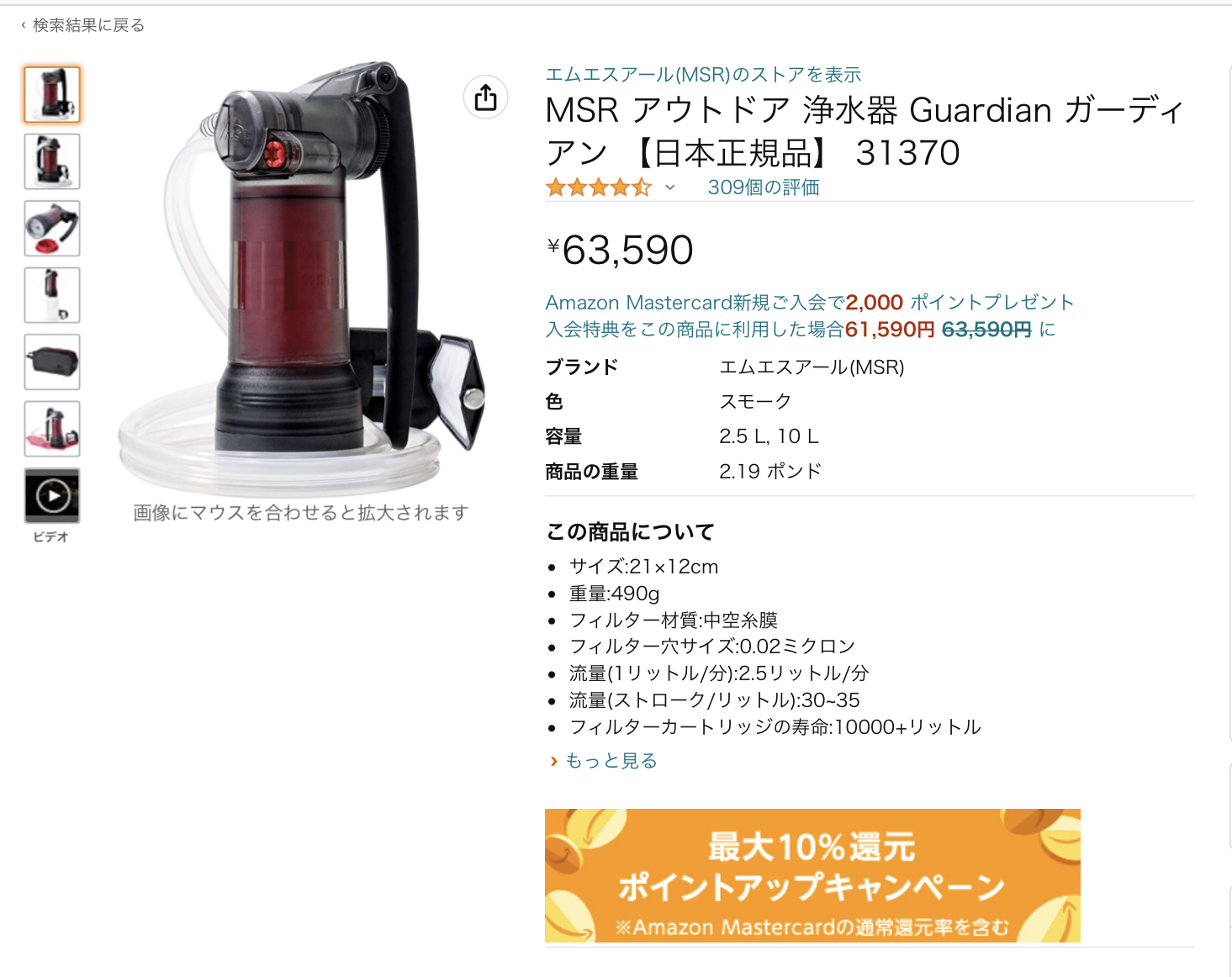Open the 309個の評価 reviews link

(764, 187)
